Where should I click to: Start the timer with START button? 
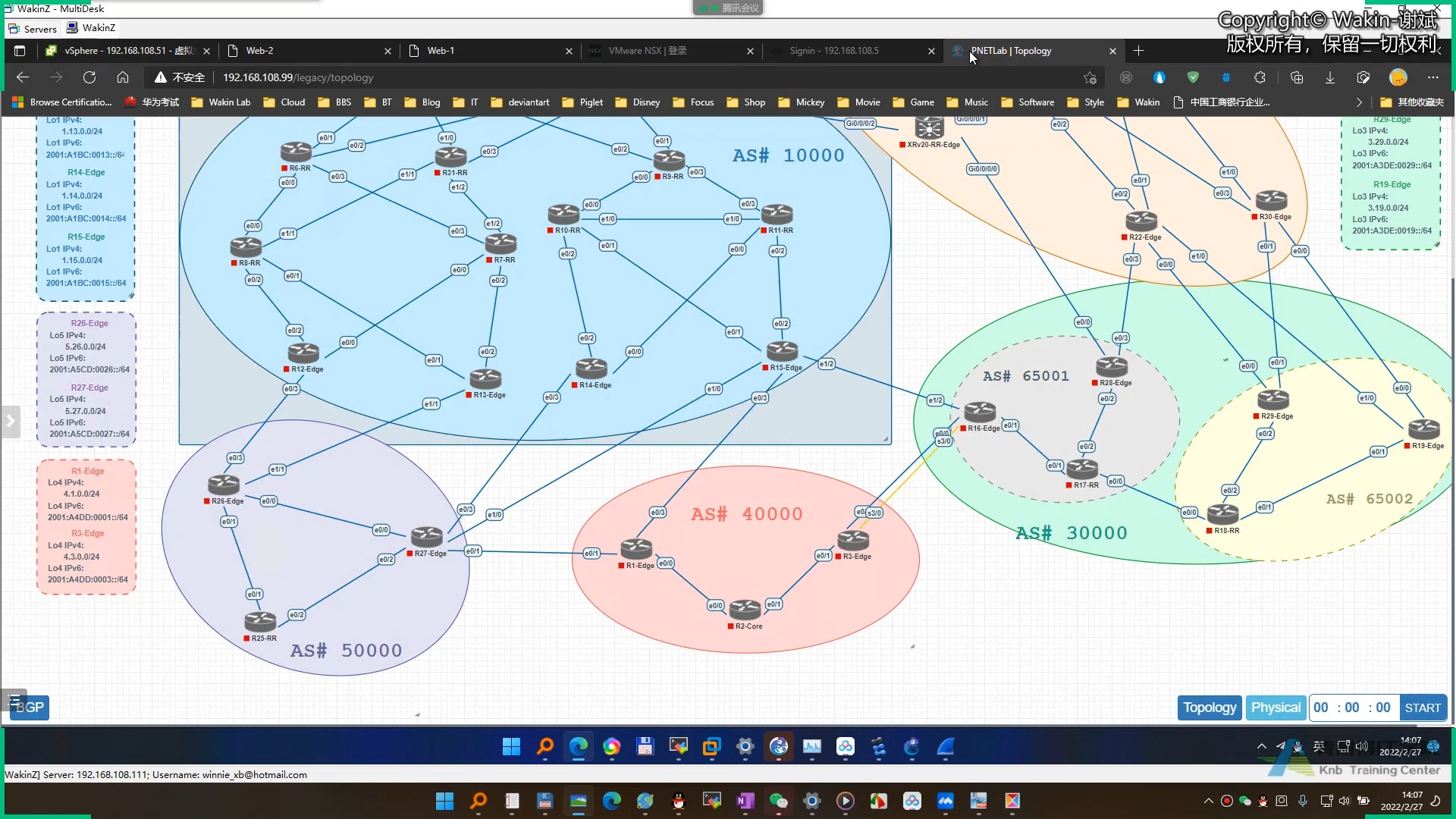click(x=1423, y=708)
